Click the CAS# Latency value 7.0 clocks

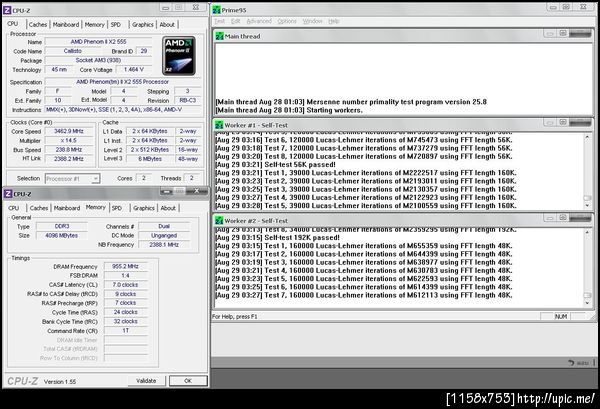pyautogui.click(x=126, y=285)
